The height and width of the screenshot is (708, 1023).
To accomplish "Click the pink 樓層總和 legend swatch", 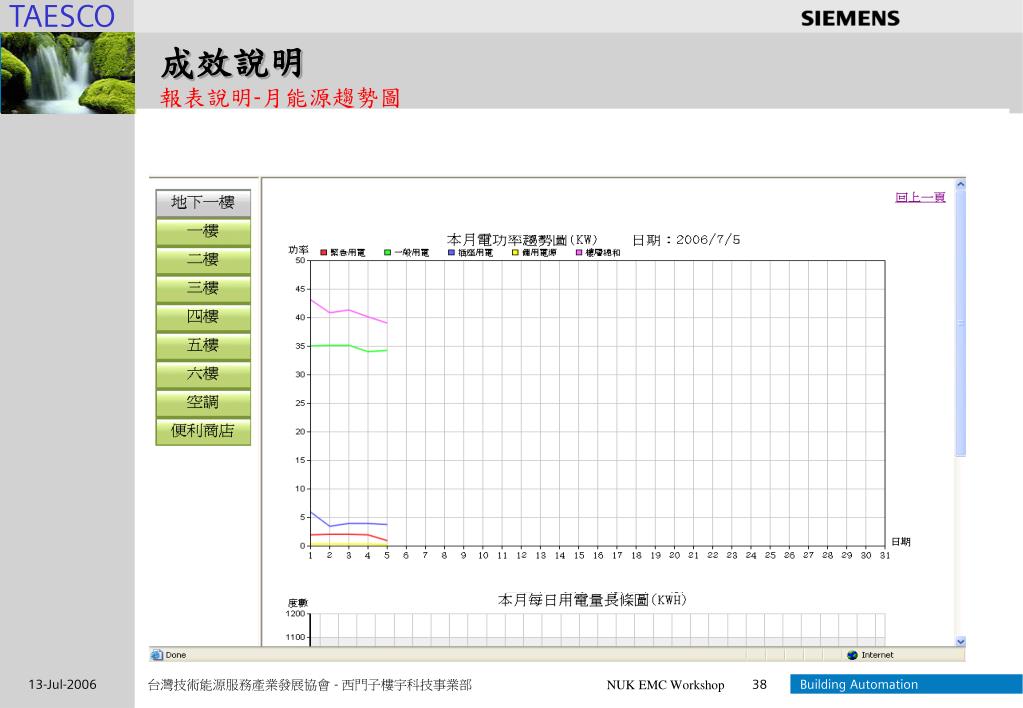I will point(579,253).
